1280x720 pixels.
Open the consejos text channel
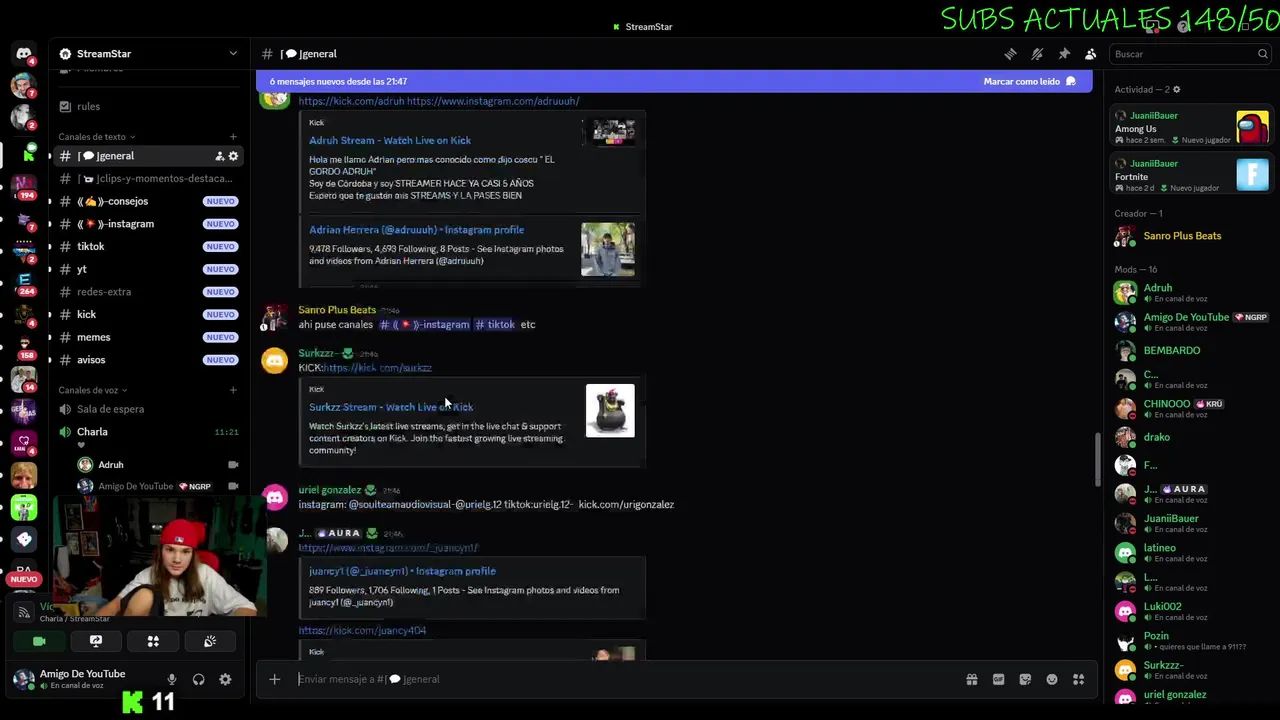[x=149, y=201]
